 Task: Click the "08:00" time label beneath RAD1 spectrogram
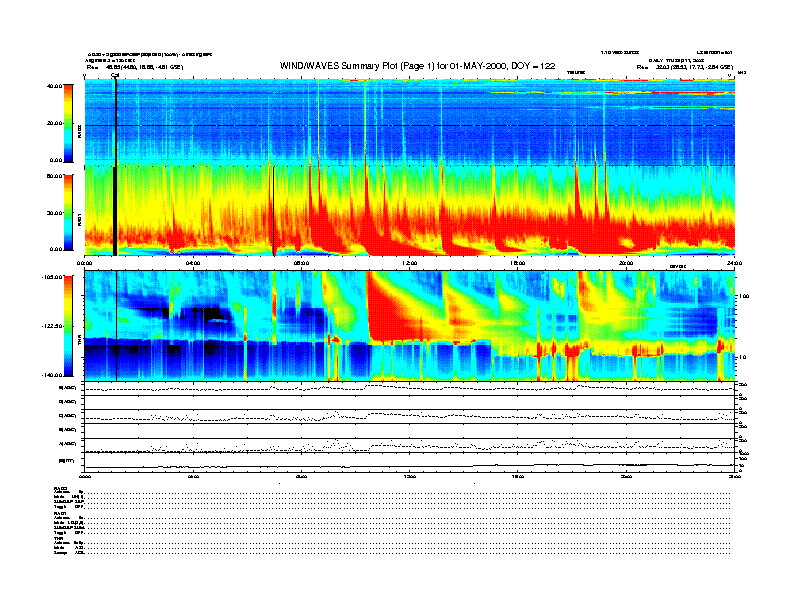point(301,263)
